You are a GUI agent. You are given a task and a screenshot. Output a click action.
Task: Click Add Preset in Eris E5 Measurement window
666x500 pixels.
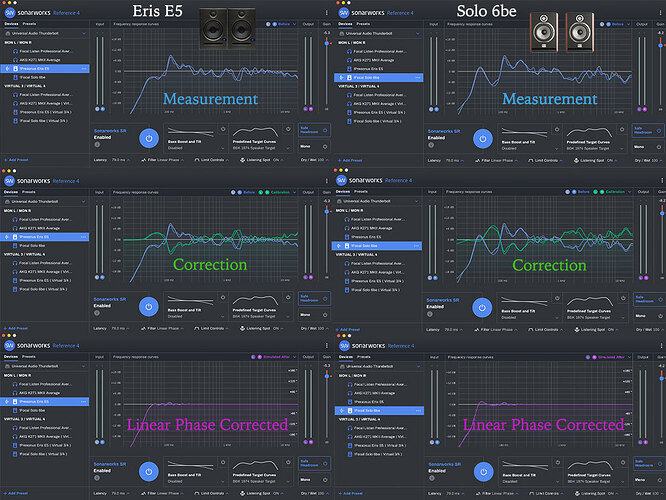tap(16, 160)
